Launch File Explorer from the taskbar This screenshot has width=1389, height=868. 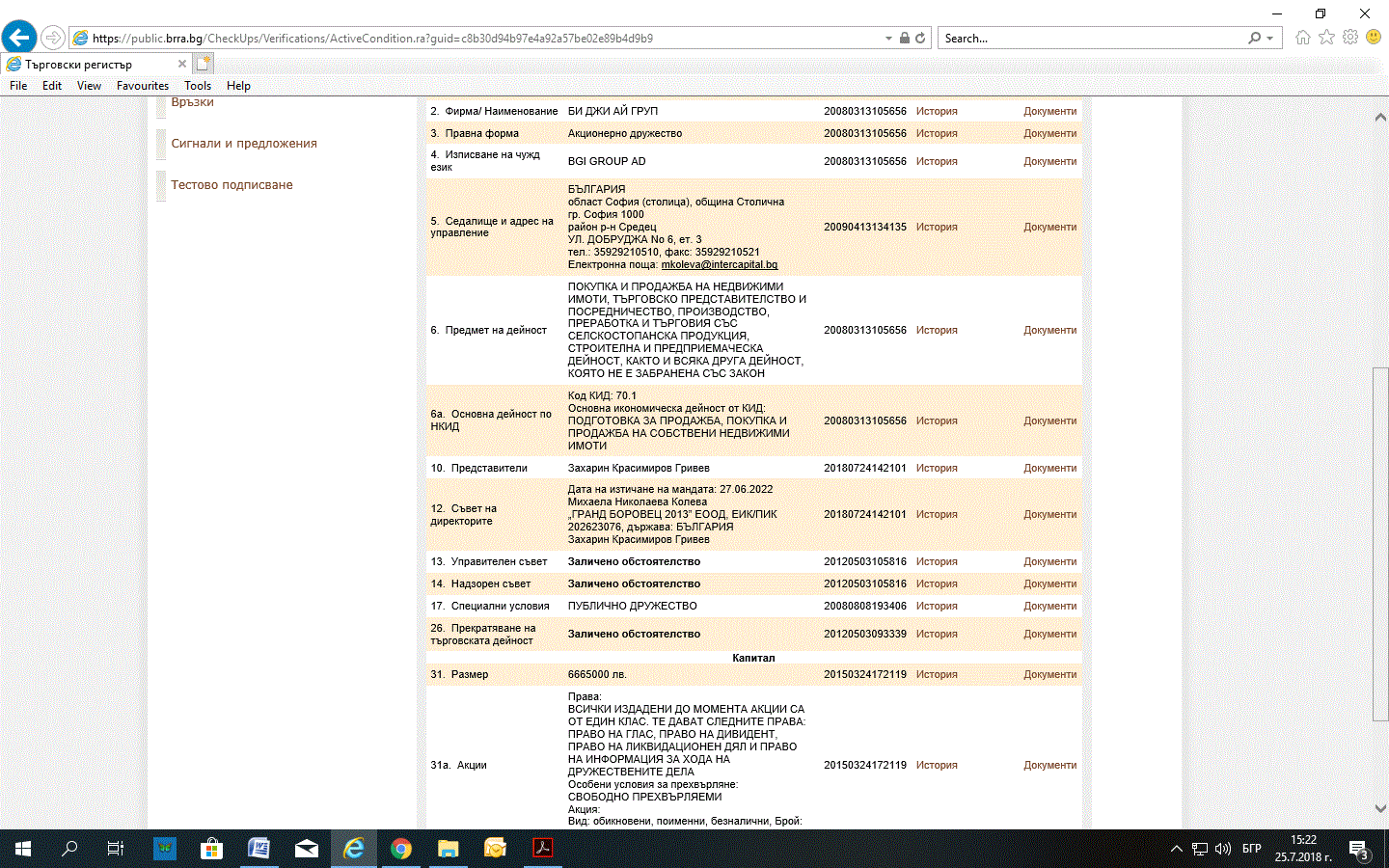pyautogui.click(x=449, y=849)
